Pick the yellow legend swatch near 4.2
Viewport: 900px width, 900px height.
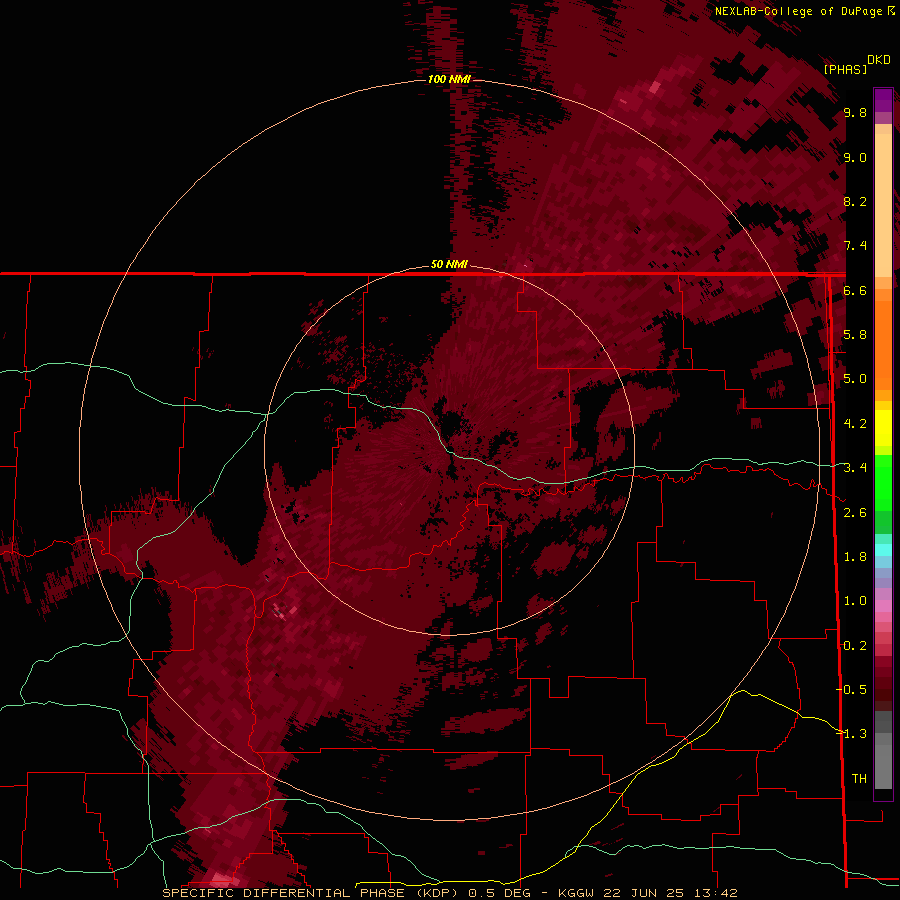pos(883,428)
